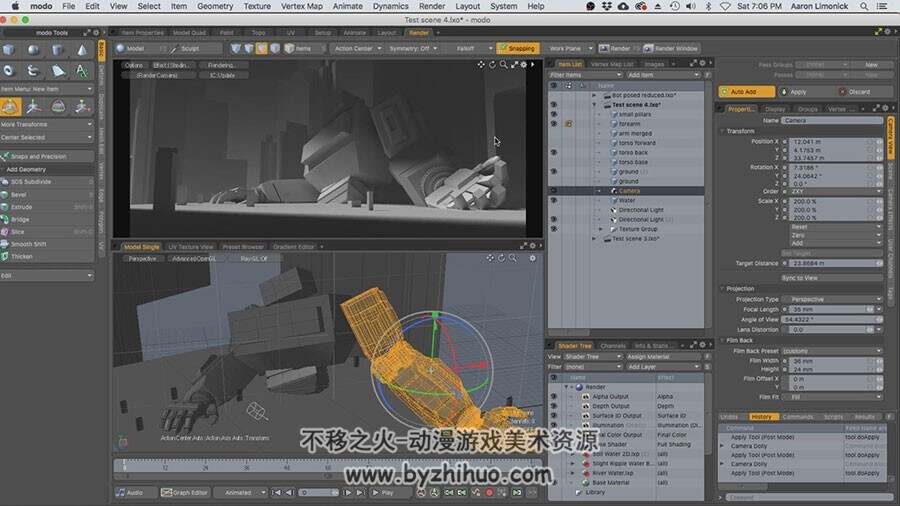
Task: Open Falloff dropdown
Action: pos(473,49)
